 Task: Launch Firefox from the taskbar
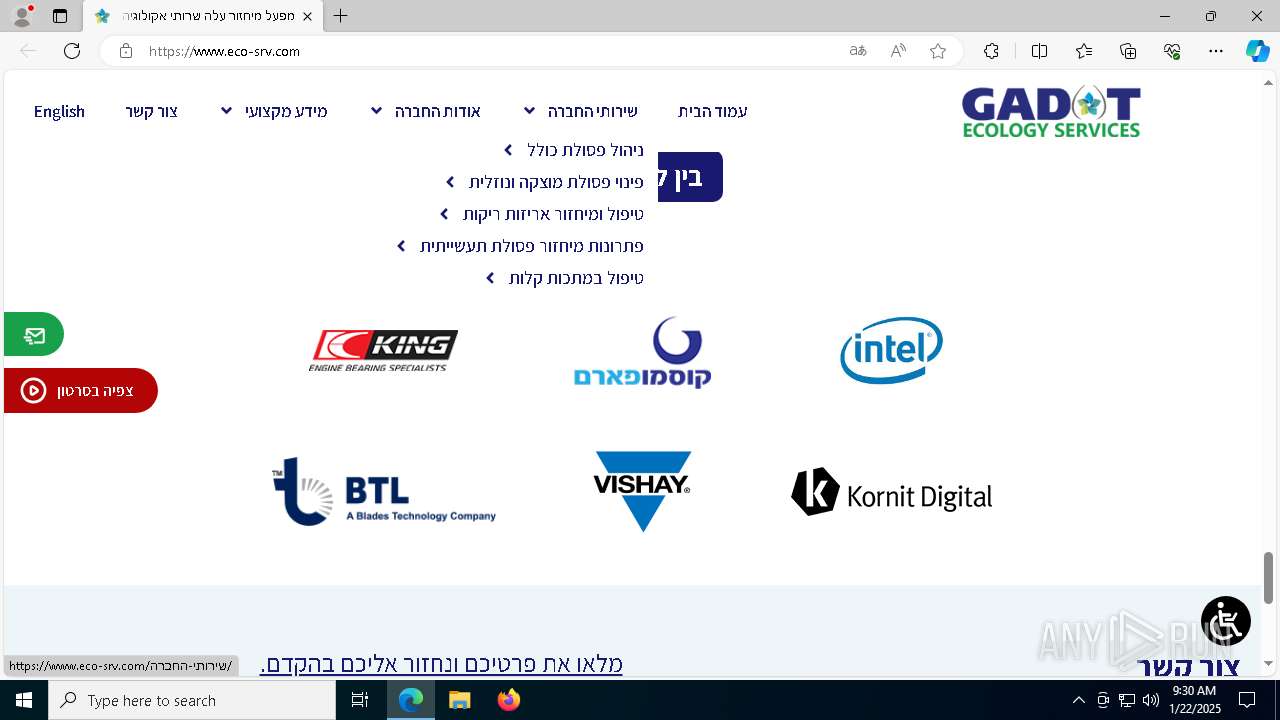pyautogui.click(x=508, y=700)
